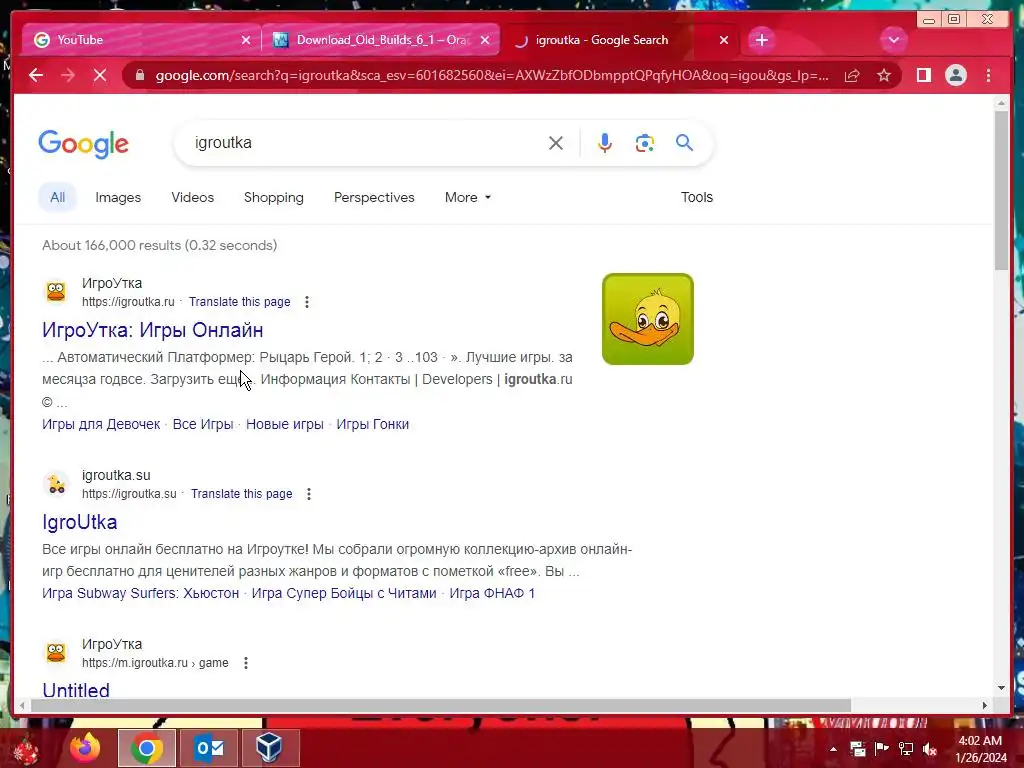Open Outlook from the taskbar
Image resolution: width=1024 pixels, height=768 pixels.
(x=209, y=748)
